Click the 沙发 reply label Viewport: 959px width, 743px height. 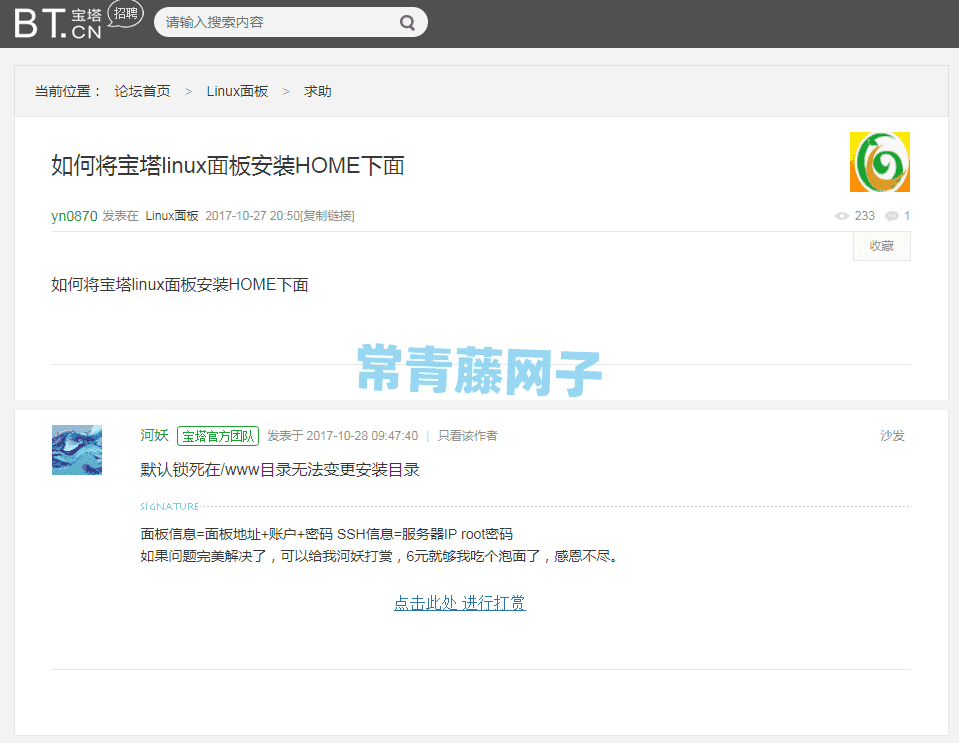tap(892, 435)
